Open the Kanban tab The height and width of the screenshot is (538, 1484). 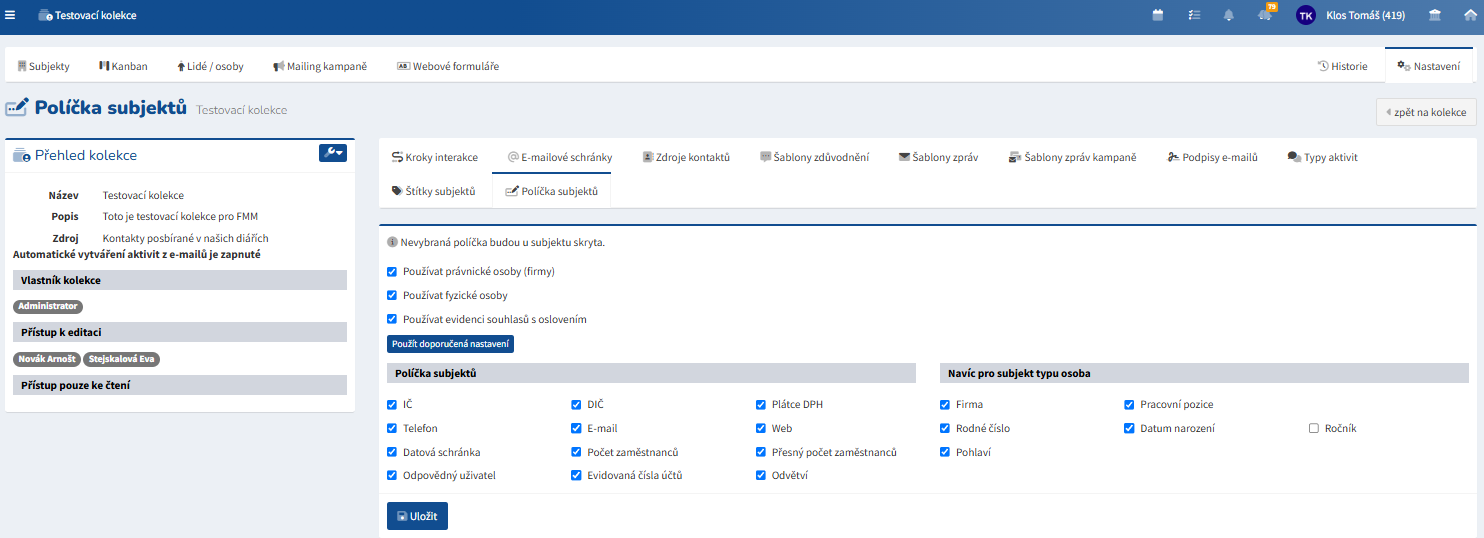click(123, 66)
